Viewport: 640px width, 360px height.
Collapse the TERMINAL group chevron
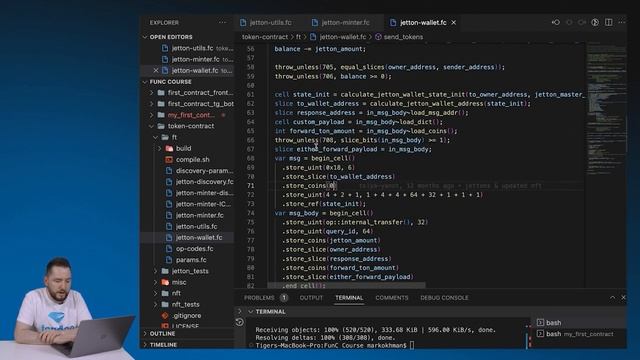coord(250,311)
